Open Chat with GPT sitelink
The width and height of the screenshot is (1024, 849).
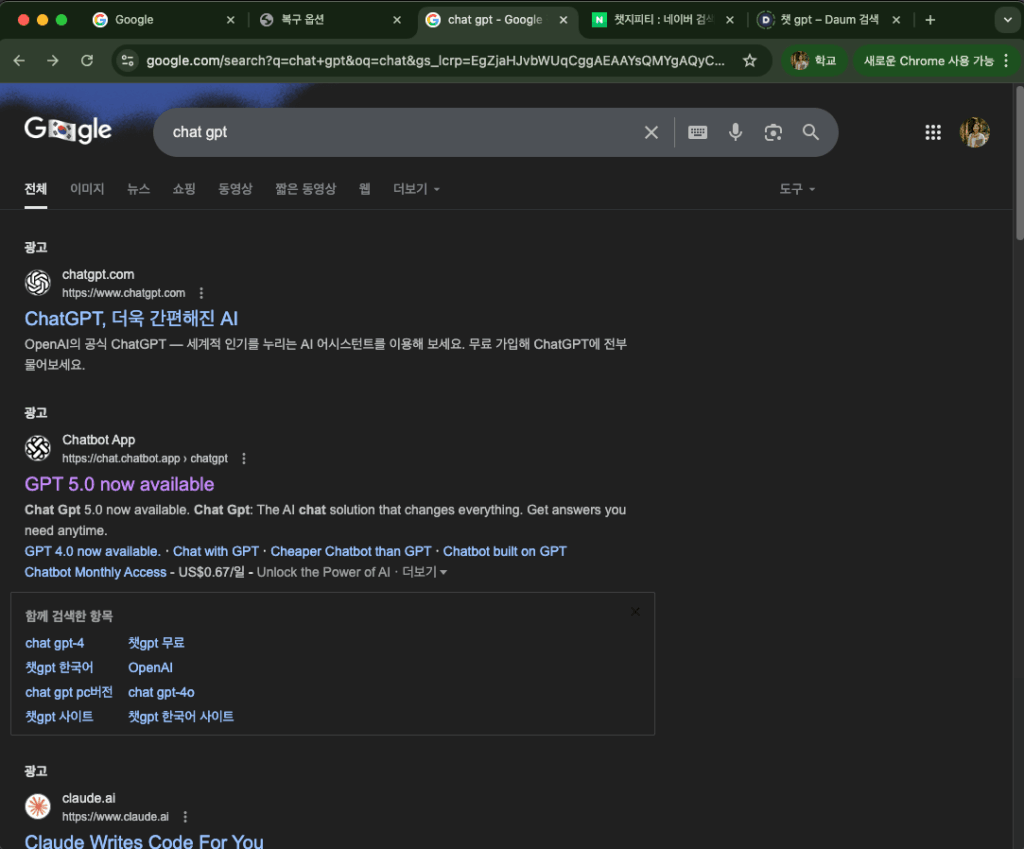coord(216,551)
